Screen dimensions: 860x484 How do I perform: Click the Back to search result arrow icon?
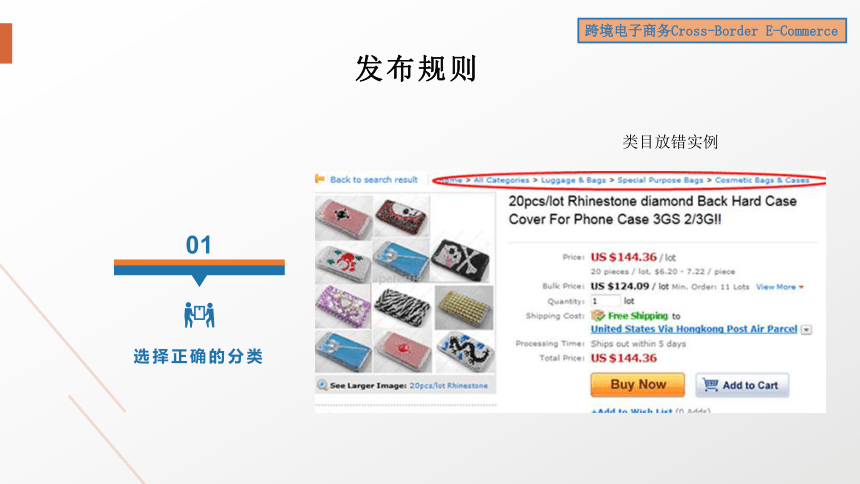coord(320,179)
